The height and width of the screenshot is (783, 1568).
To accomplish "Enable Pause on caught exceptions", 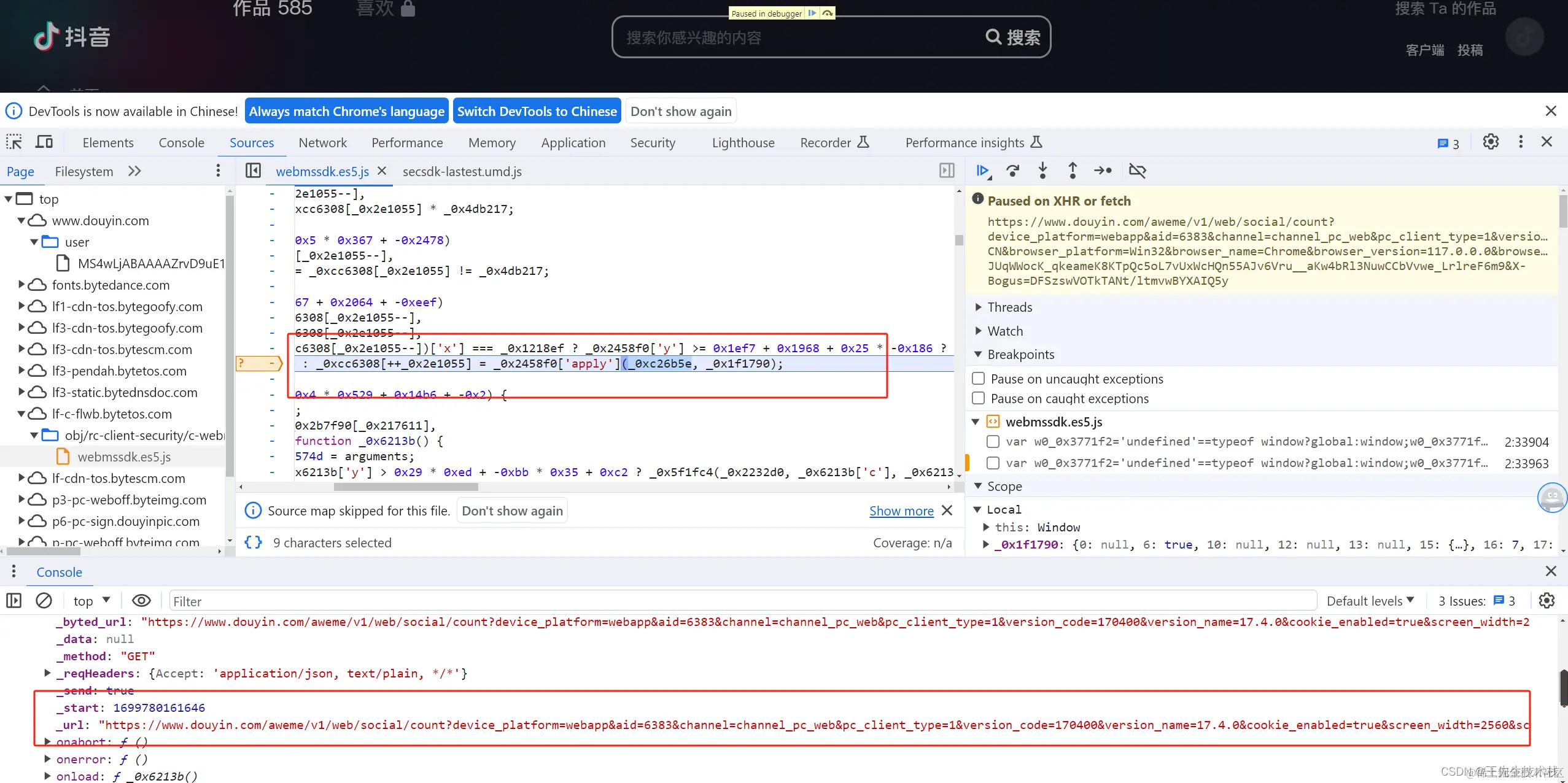I will (979, 398).
